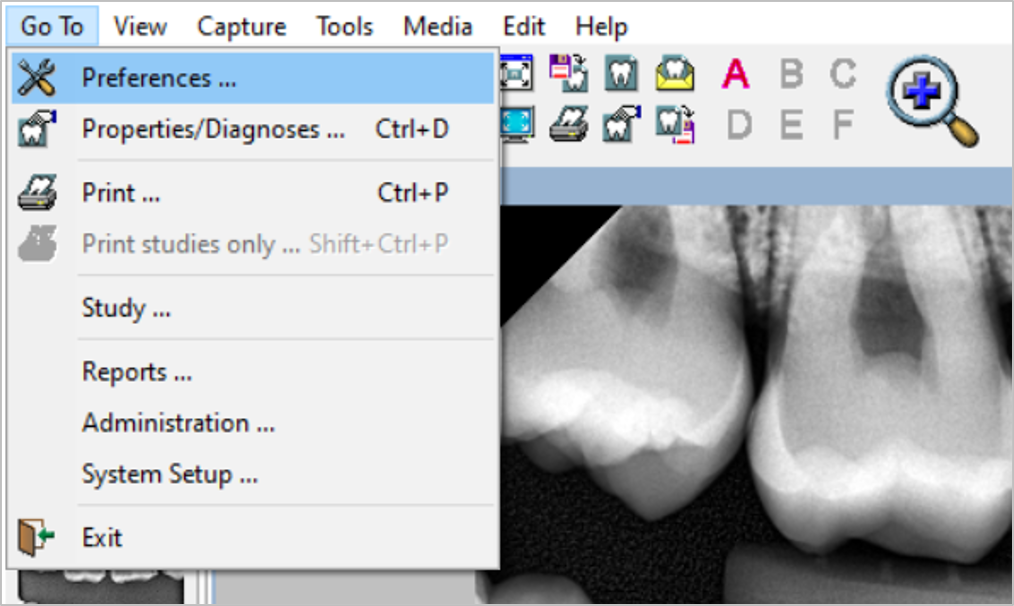
Task: Open the Study menu item
Action: pyautogui.click(x=126, y=308)
